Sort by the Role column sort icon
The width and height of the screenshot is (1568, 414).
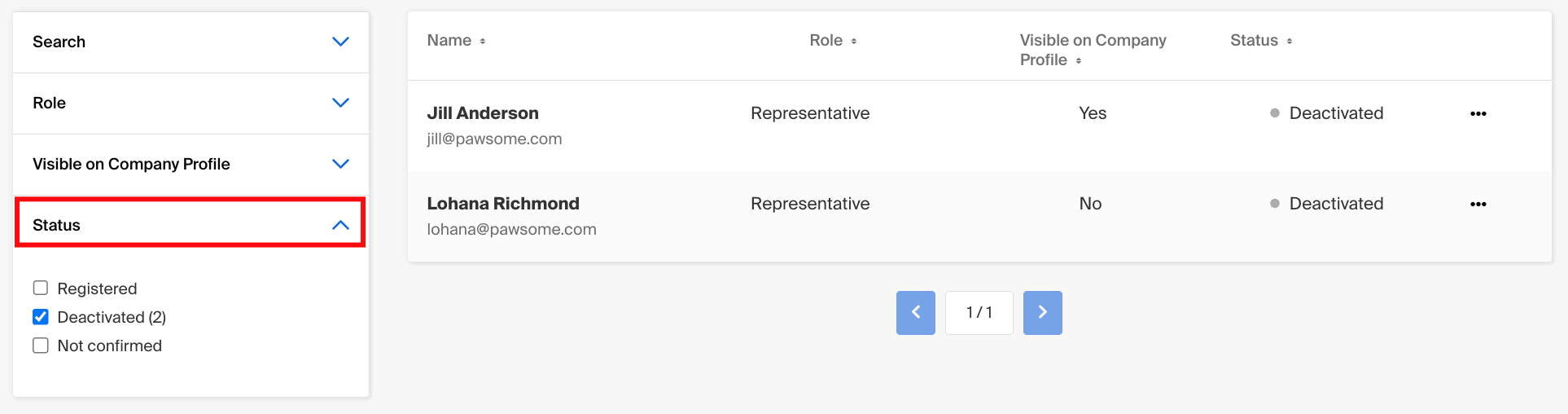pyautogui.click(x=854, y=42)
